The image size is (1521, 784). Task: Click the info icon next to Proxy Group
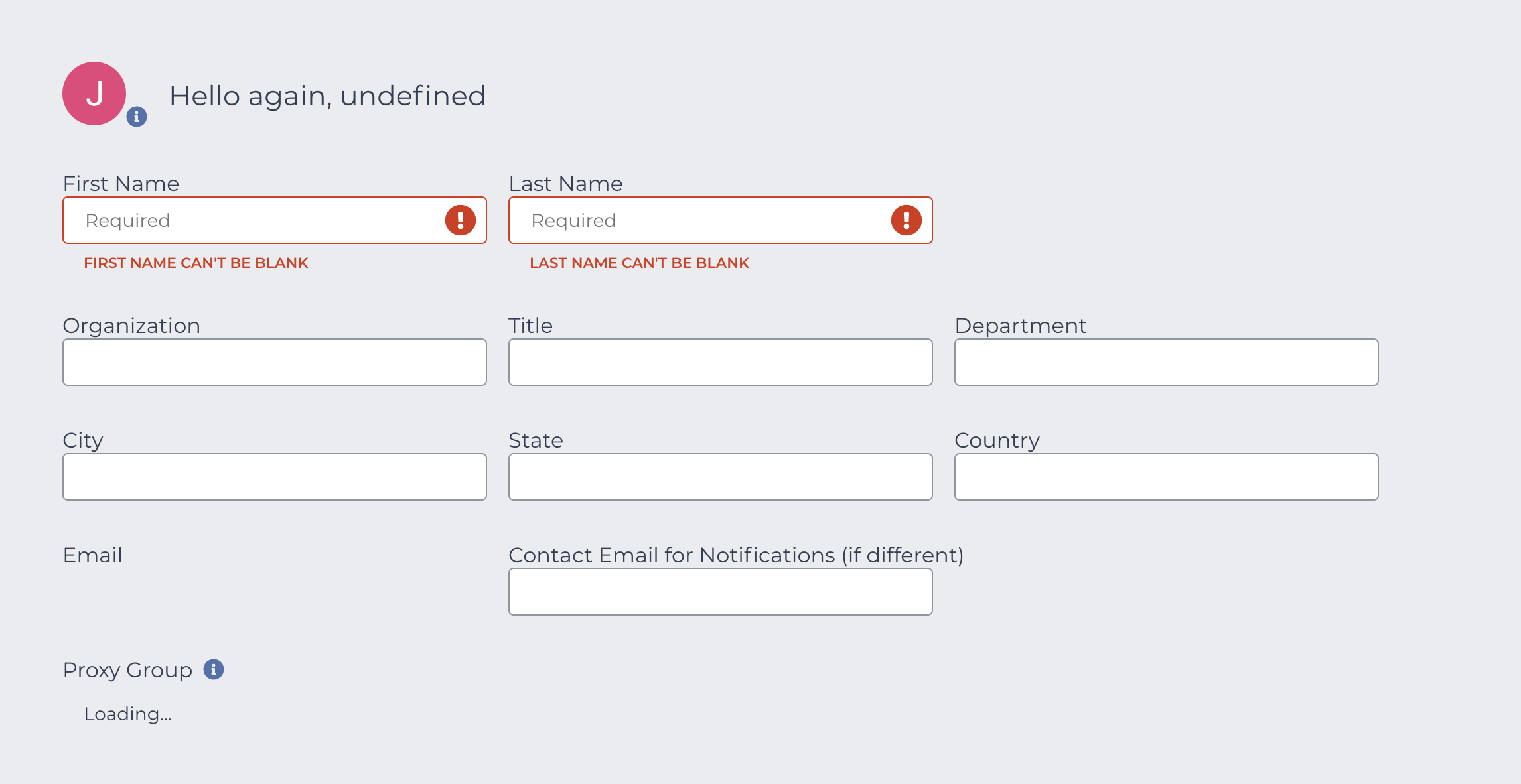[x=214, y=669]
